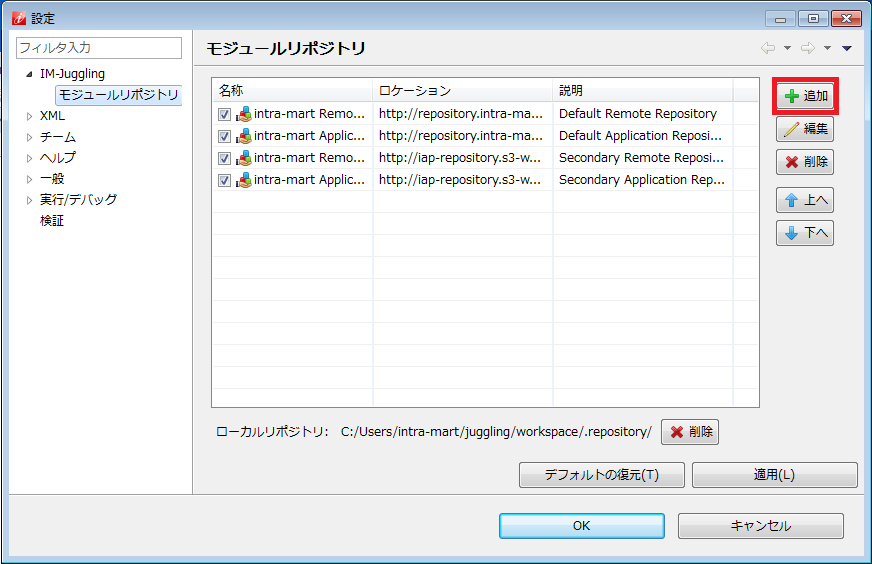This screenshot has width=872, height=564.
Task: Click the back navigation arrow icon
Action: [x=768, y=48]
